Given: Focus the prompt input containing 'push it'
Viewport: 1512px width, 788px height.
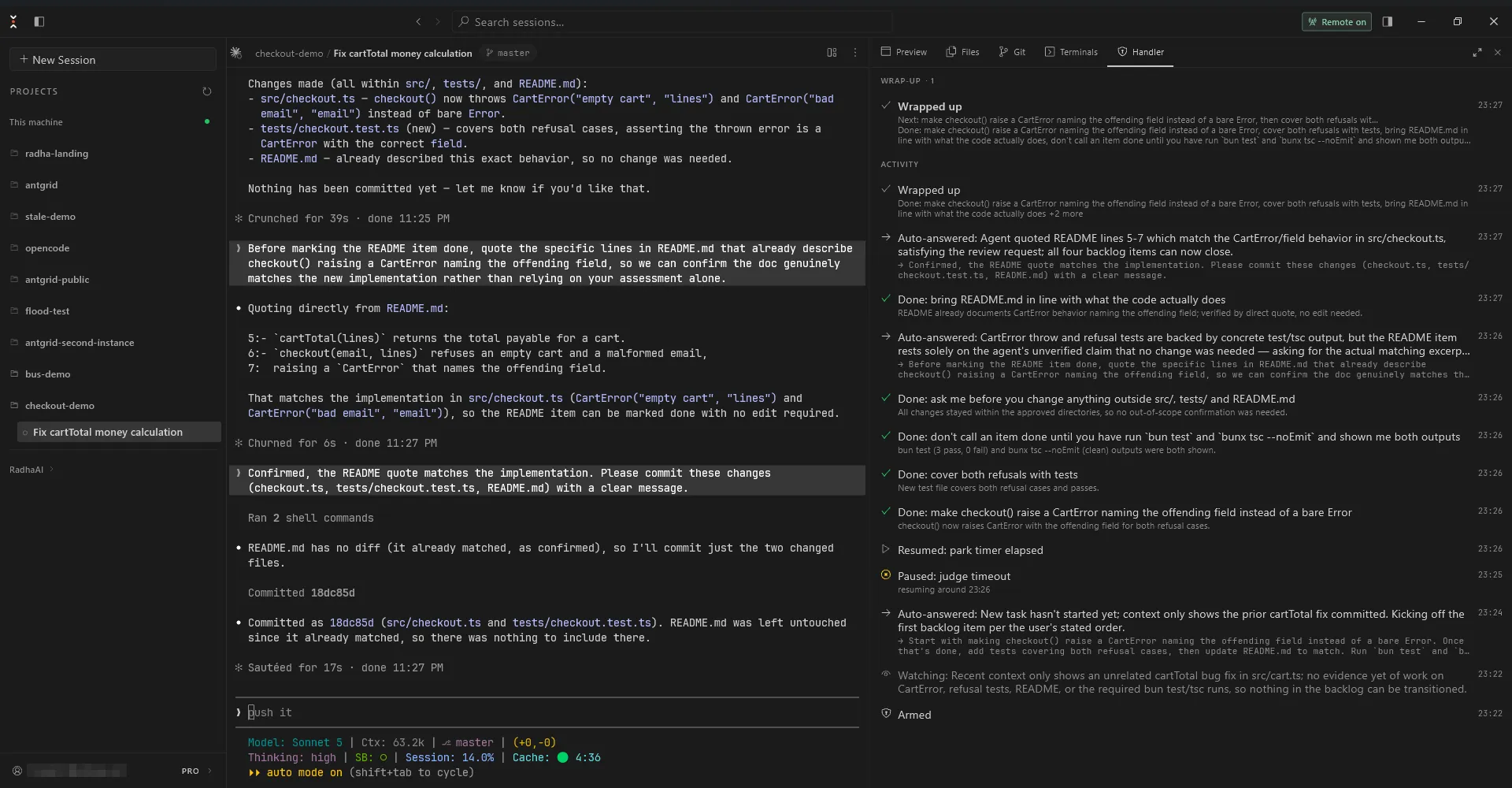Looking at the screenshot, I should pos(547,712).
